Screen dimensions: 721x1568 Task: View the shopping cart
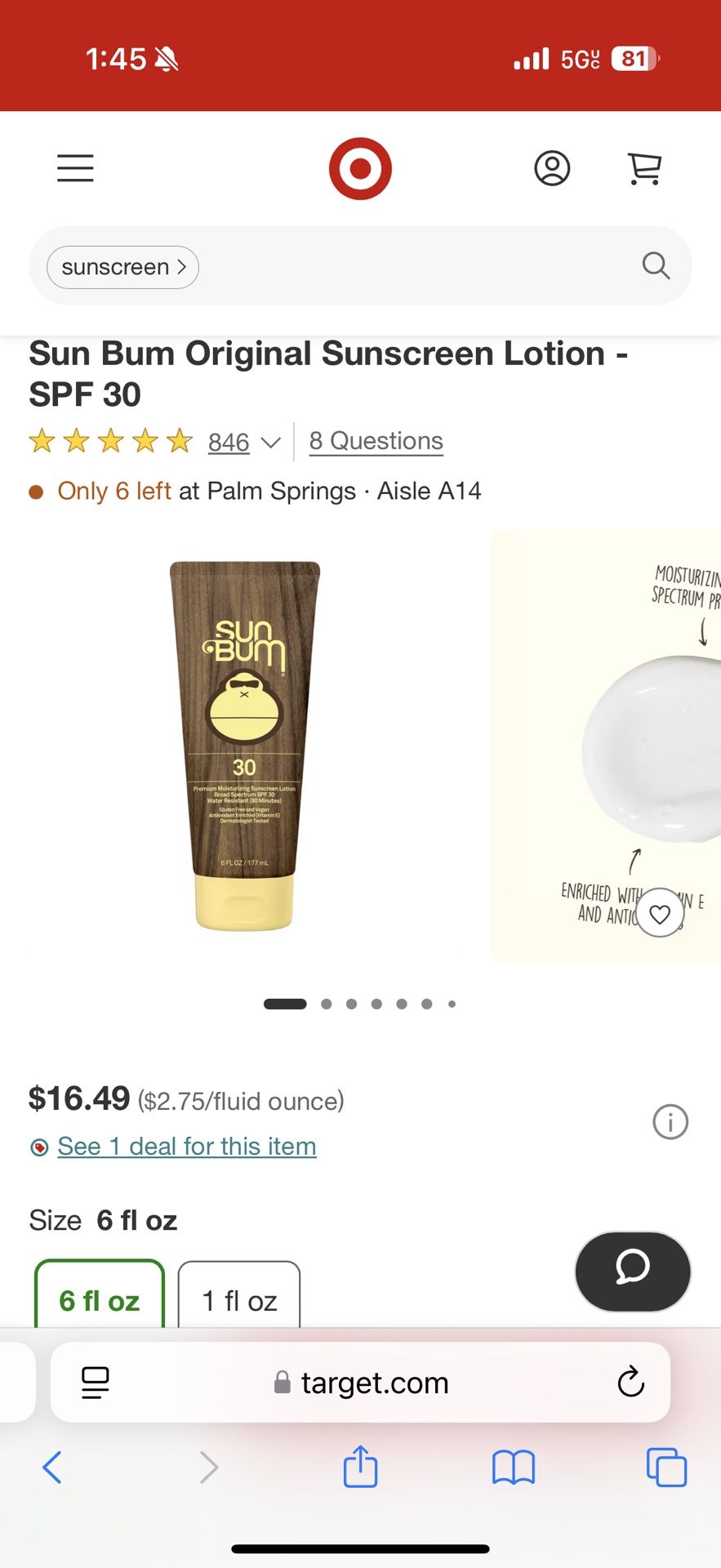[644, 168]
